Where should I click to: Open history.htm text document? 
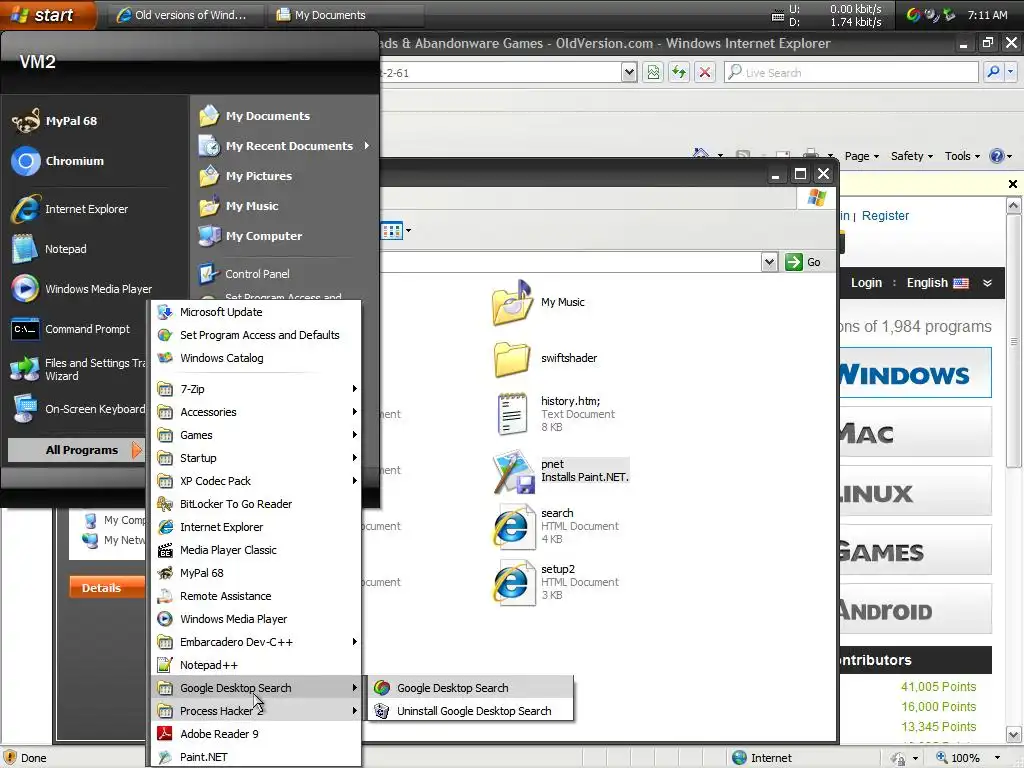pyautogui.click(x=554, y=414)
